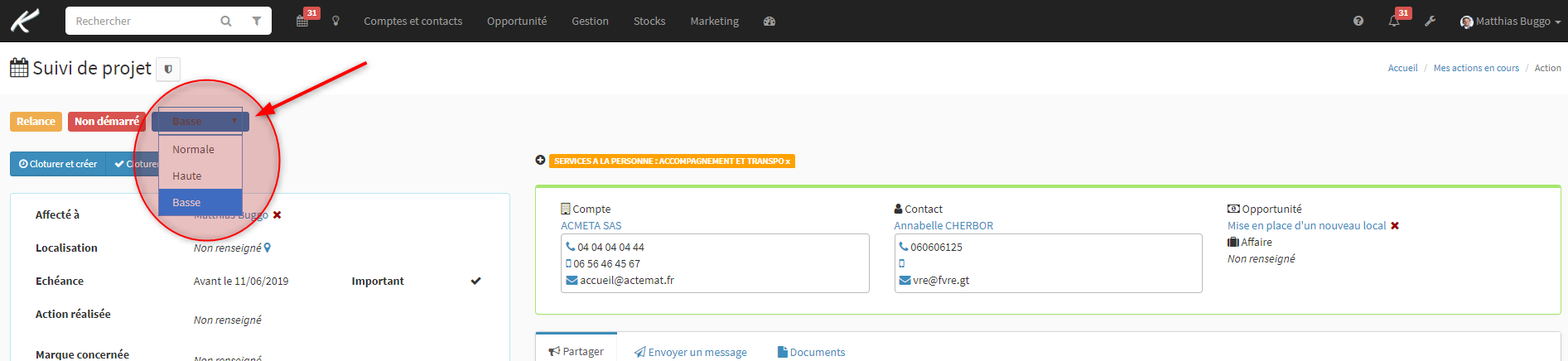Click the Rechercher search field
The height and width of the screenshot is (361, 1568).
tap(141, 22)
